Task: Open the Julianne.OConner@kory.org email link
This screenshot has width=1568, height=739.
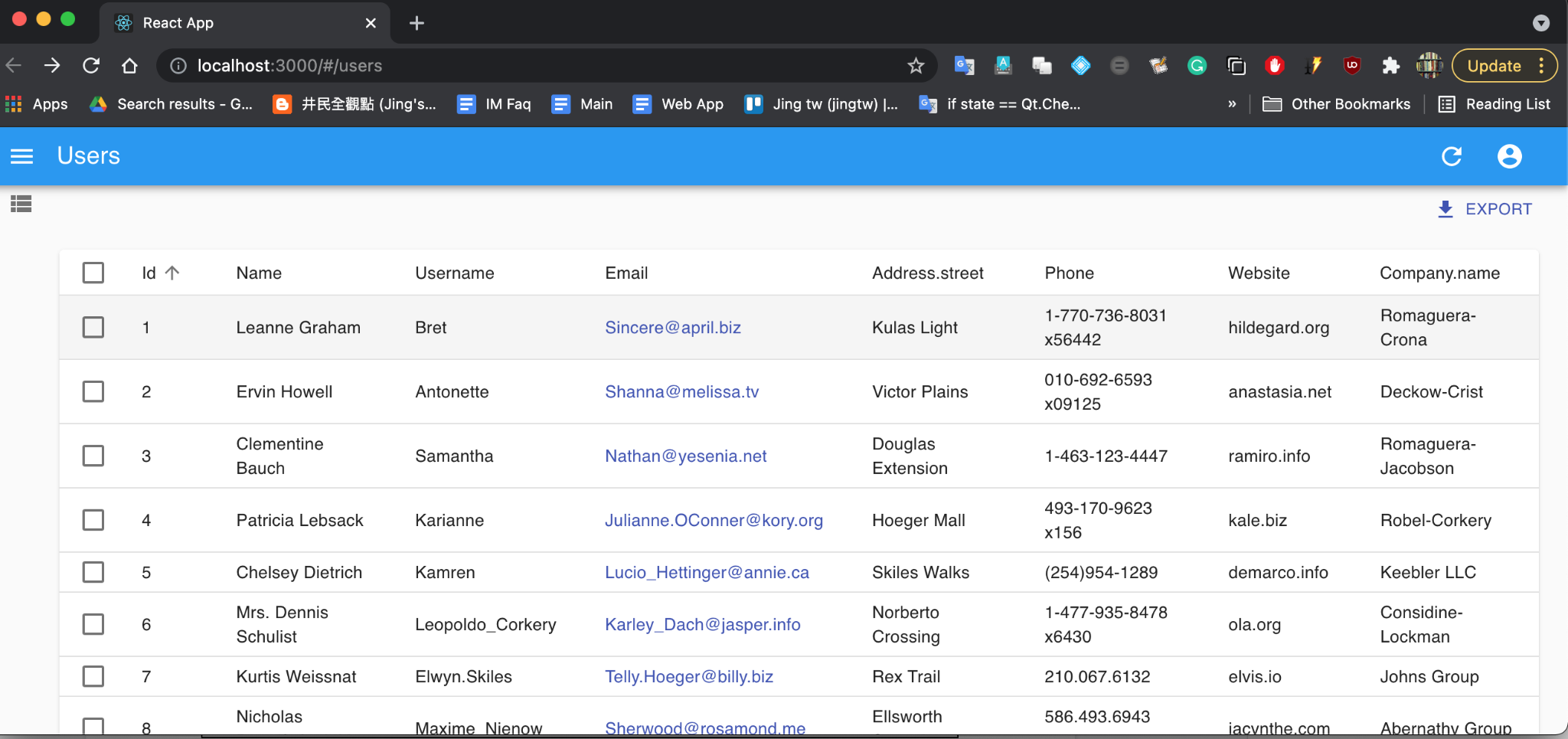Action: pyautogui.click(x=714, y=521)
